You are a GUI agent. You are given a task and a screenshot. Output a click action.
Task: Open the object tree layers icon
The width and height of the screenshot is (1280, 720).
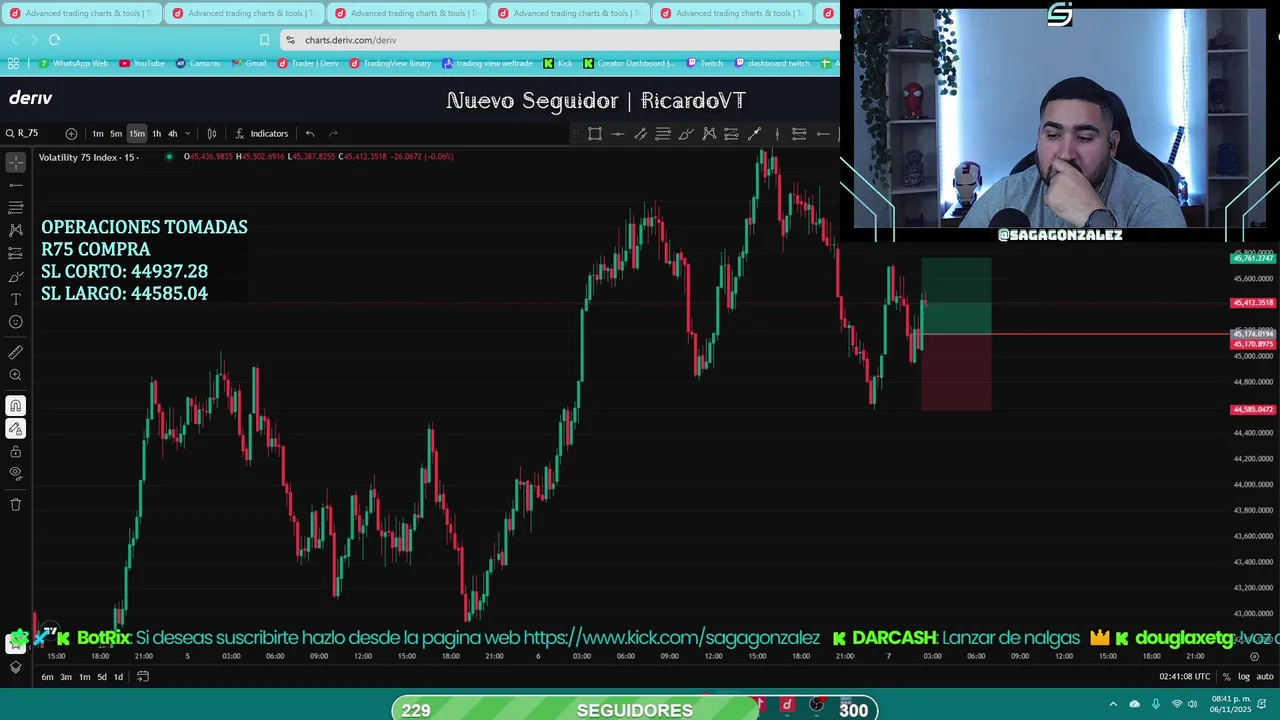tap(15, 667)
